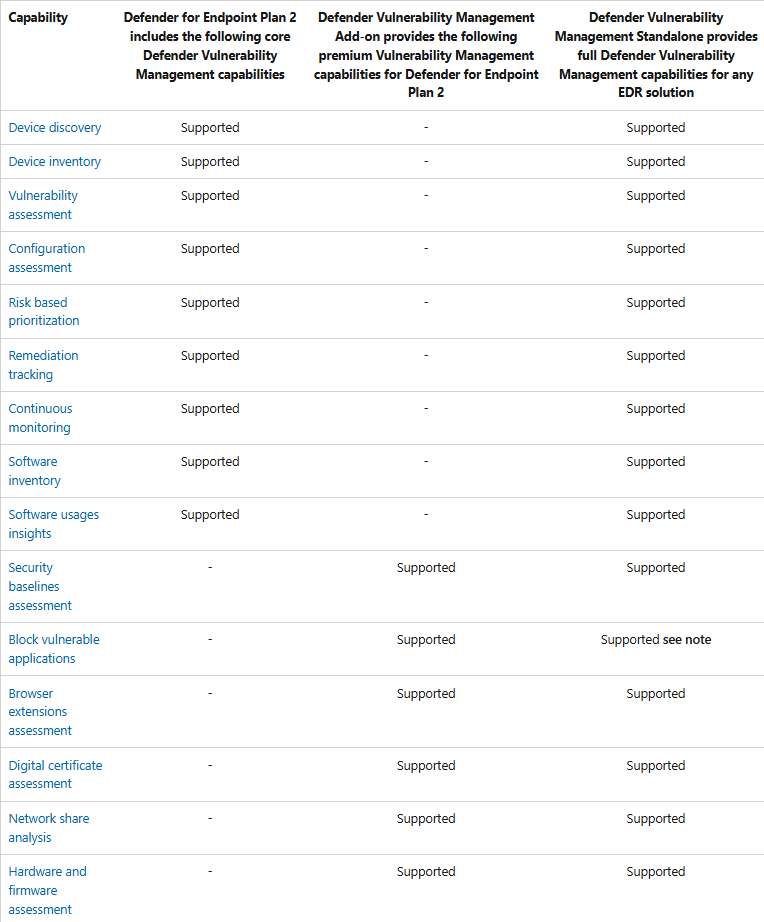
Task: Open Hardware and firmware assessment link
Action: tap(47, 890)
